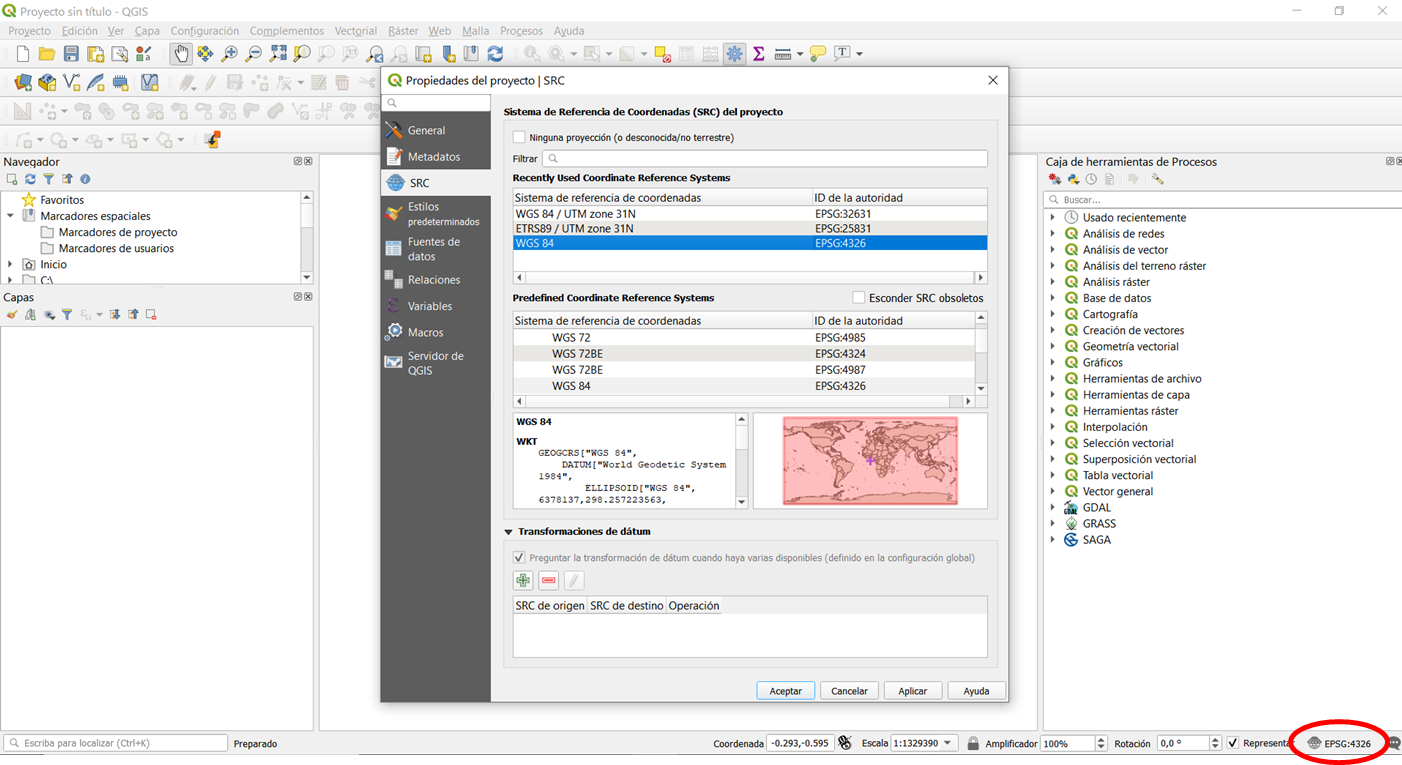1402x765 pixels.
Task: Expand Usado recientemente in Processing toolbox
Action: (x=1053, y=217)
